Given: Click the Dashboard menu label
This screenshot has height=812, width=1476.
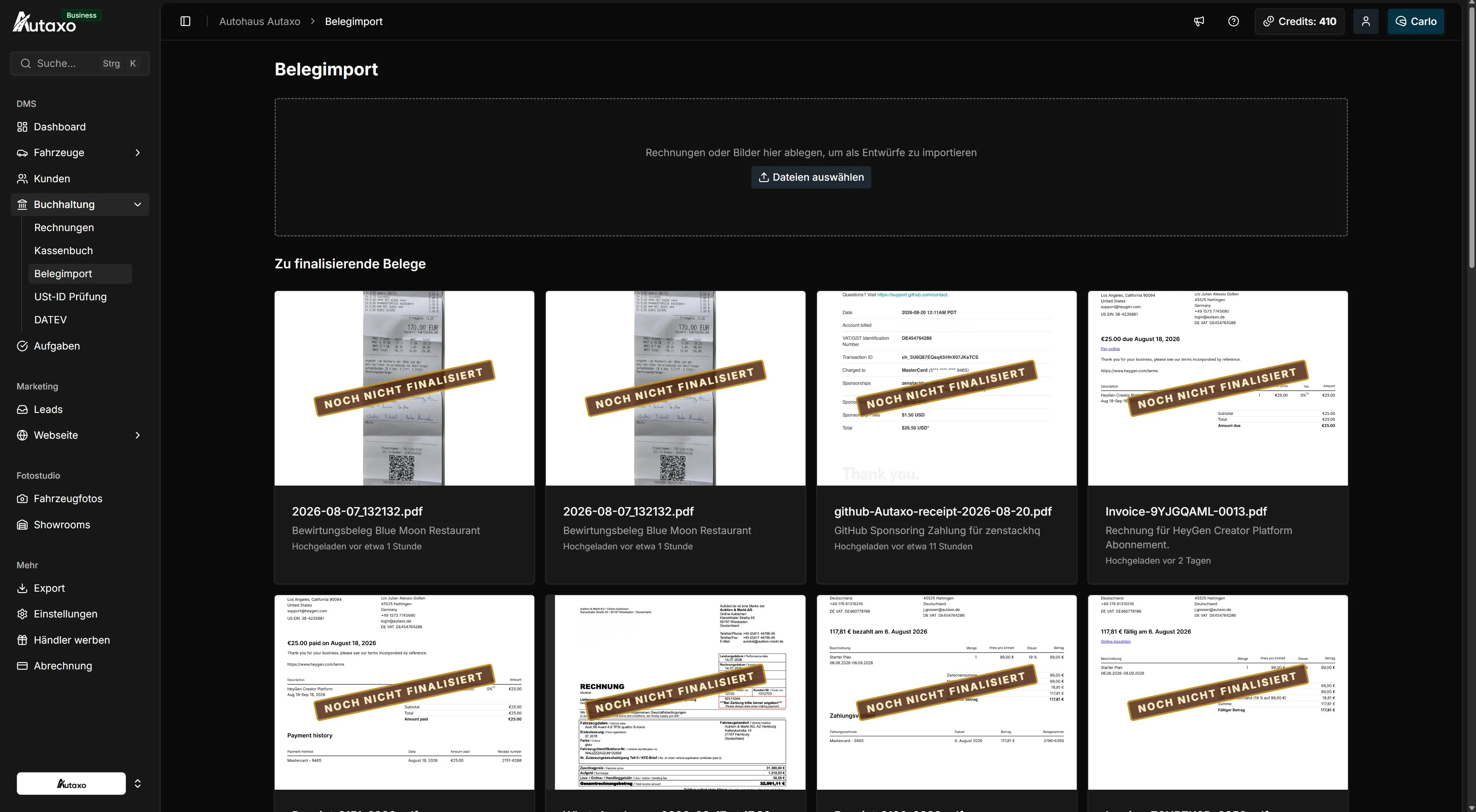Looking at the screenshot, I should tap(60, 127).
